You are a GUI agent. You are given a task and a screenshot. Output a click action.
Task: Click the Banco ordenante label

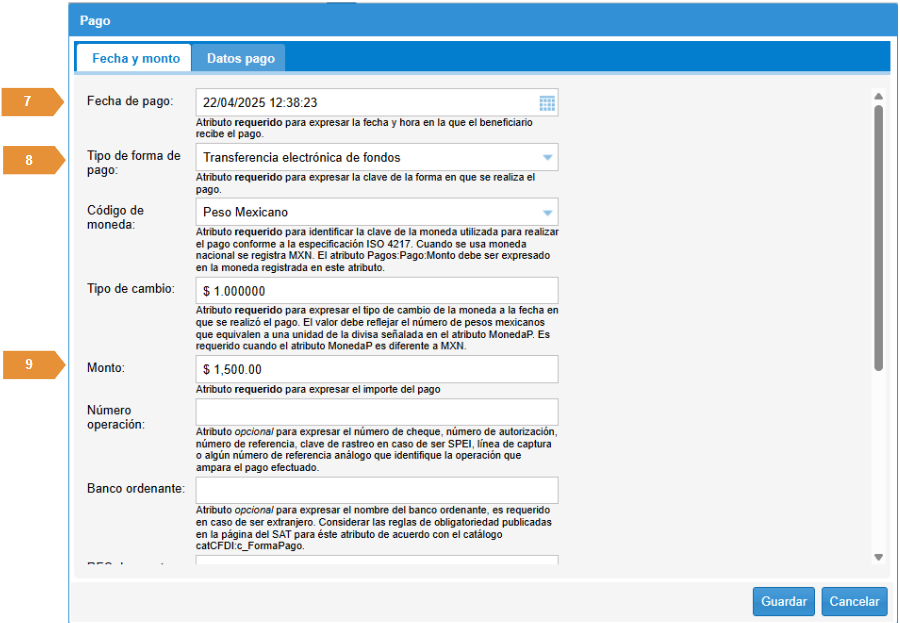(x=136, y=489)
